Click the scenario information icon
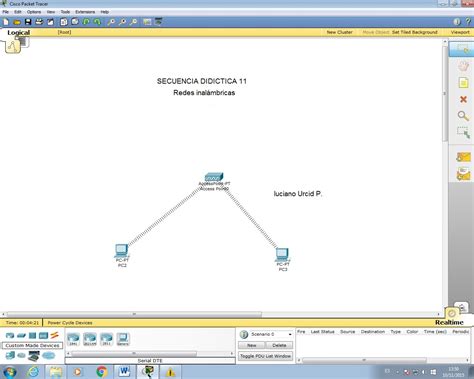 coord(244,334)
